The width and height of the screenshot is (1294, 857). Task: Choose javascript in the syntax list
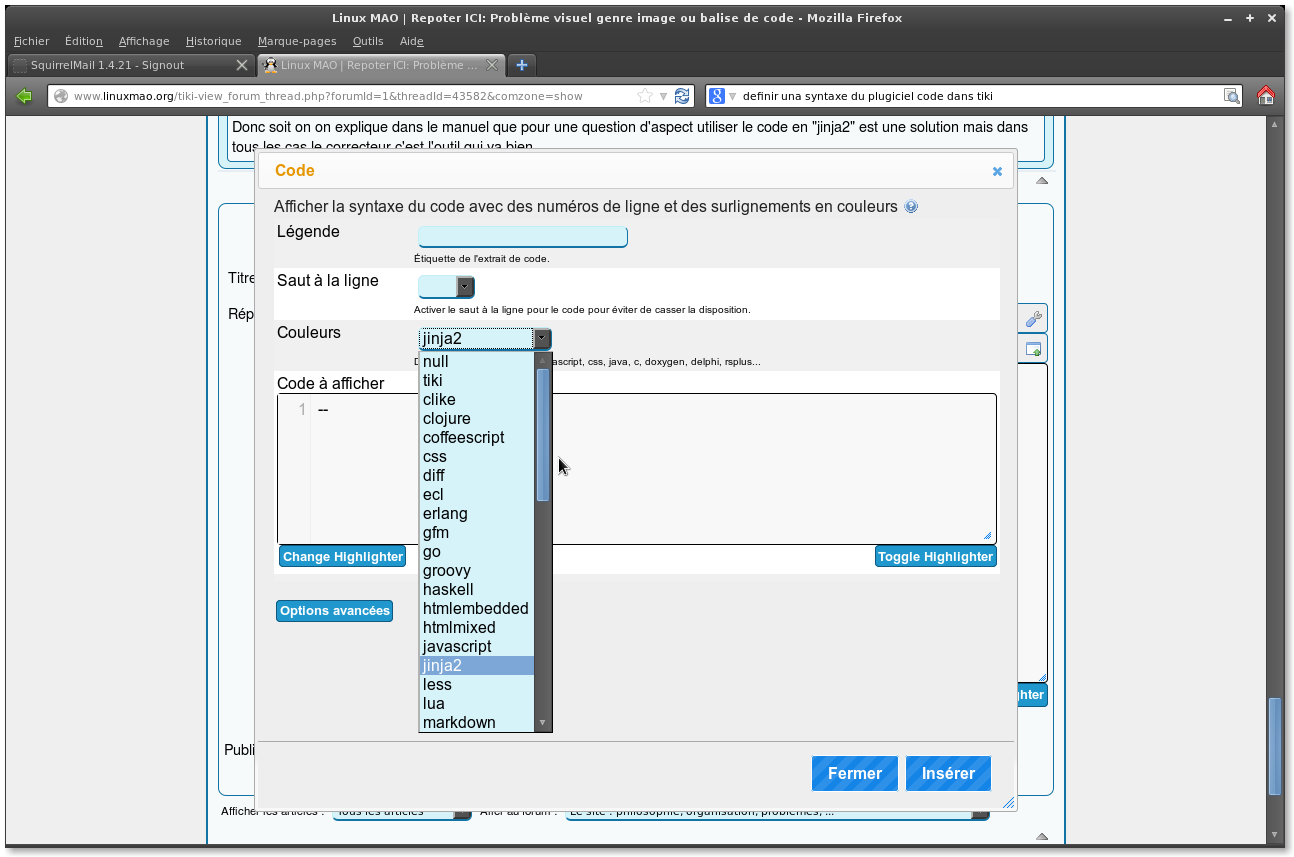tap(457, 646)
